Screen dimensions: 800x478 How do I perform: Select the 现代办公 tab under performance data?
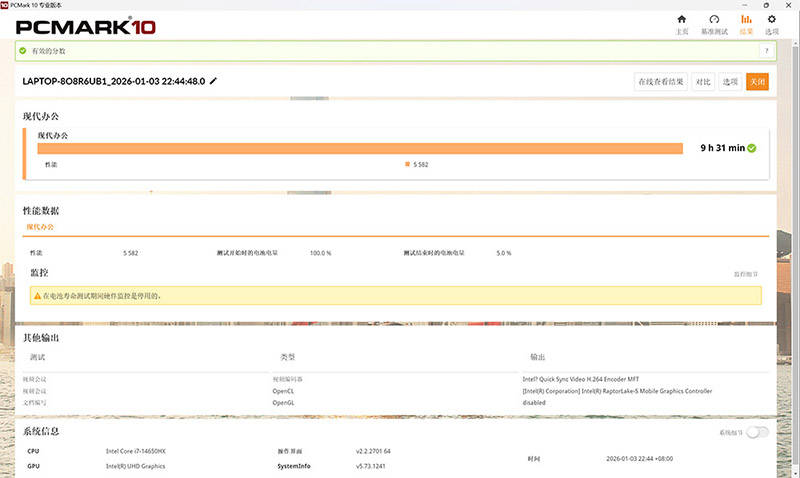point(40,227)
